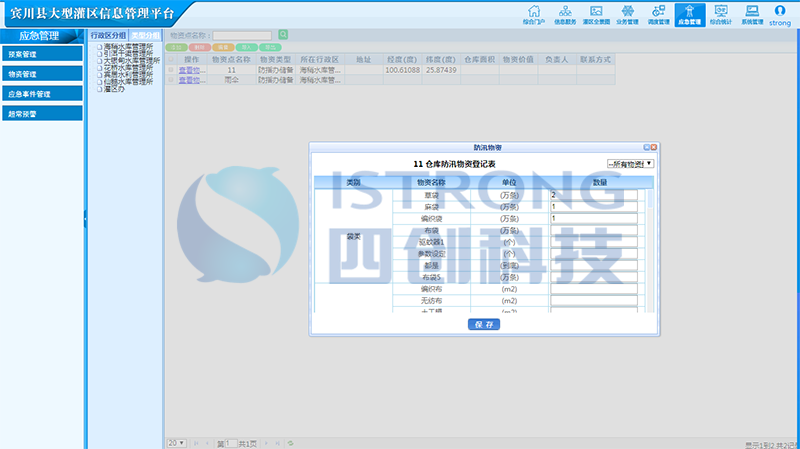Focus the page number input in pager

[x=231, y=443]
